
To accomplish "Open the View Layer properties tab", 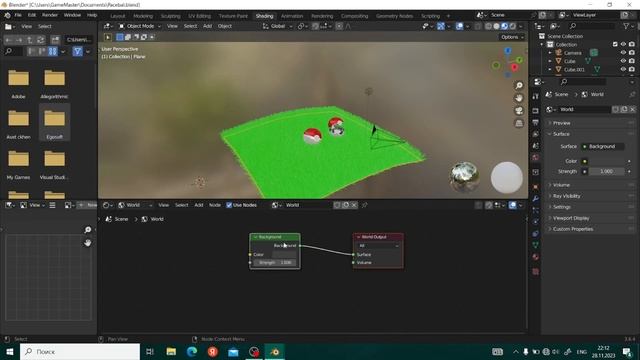I will [x=536, y=134].
